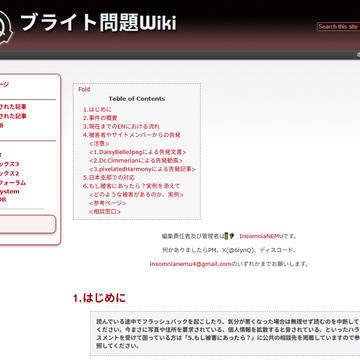Open the DaisyBelleJpeg 告発文書 contents link
This screenshot has height=360, width=360.
(x=138, y=152)
